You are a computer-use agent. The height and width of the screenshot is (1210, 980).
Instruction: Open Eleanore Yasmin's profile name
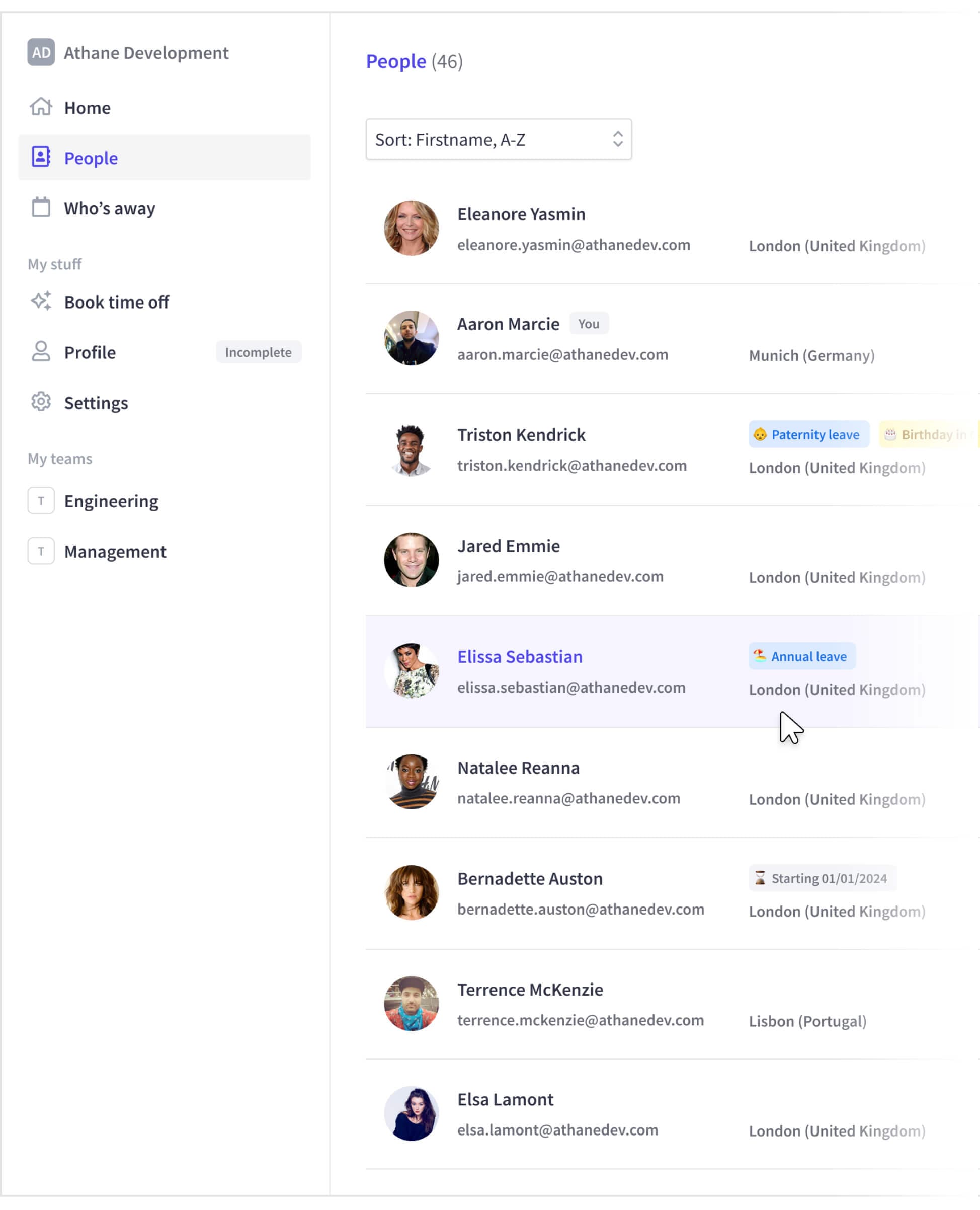coord(521,214)
